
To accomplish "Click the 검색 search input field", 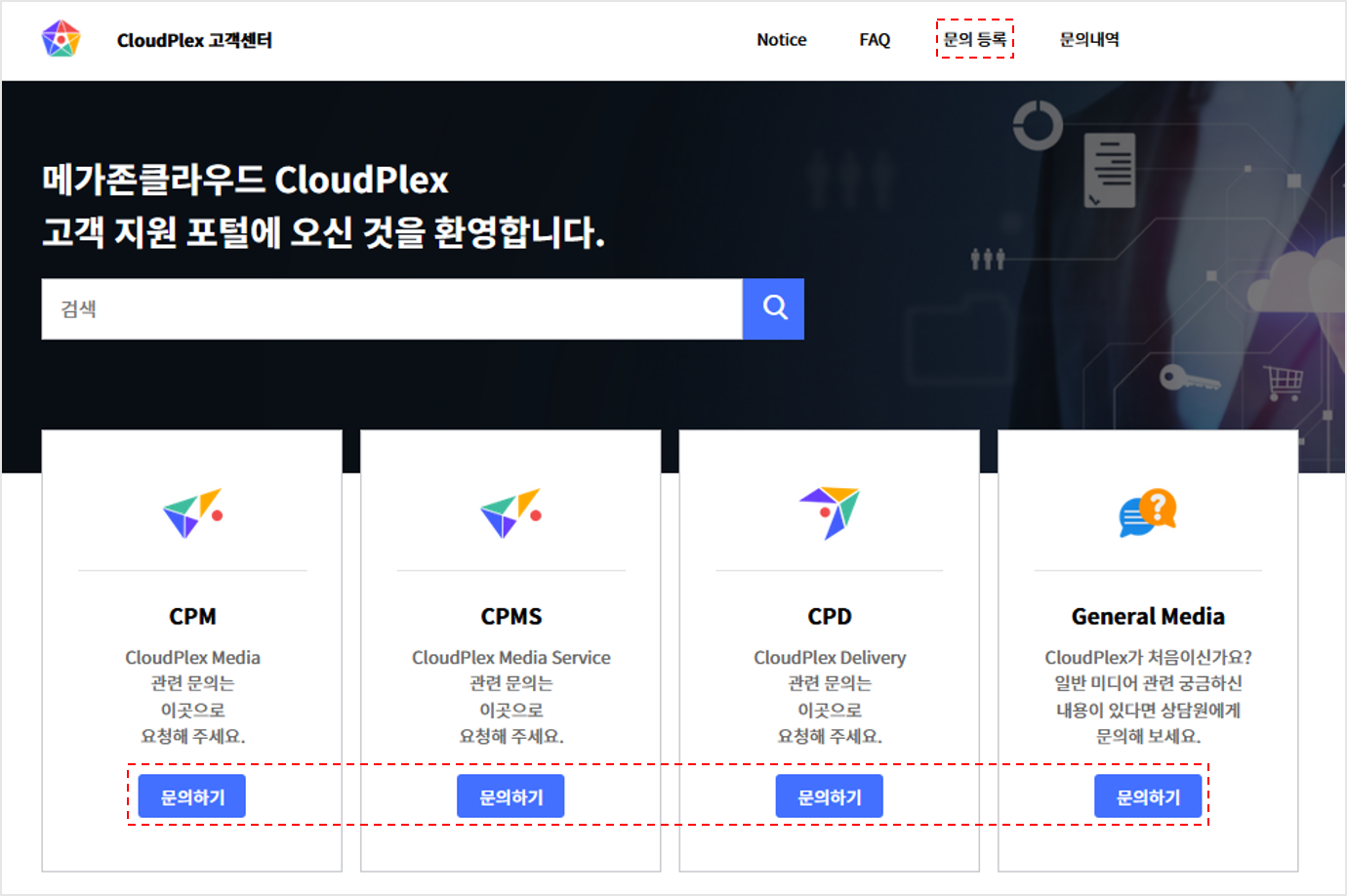I will point(390,308).
